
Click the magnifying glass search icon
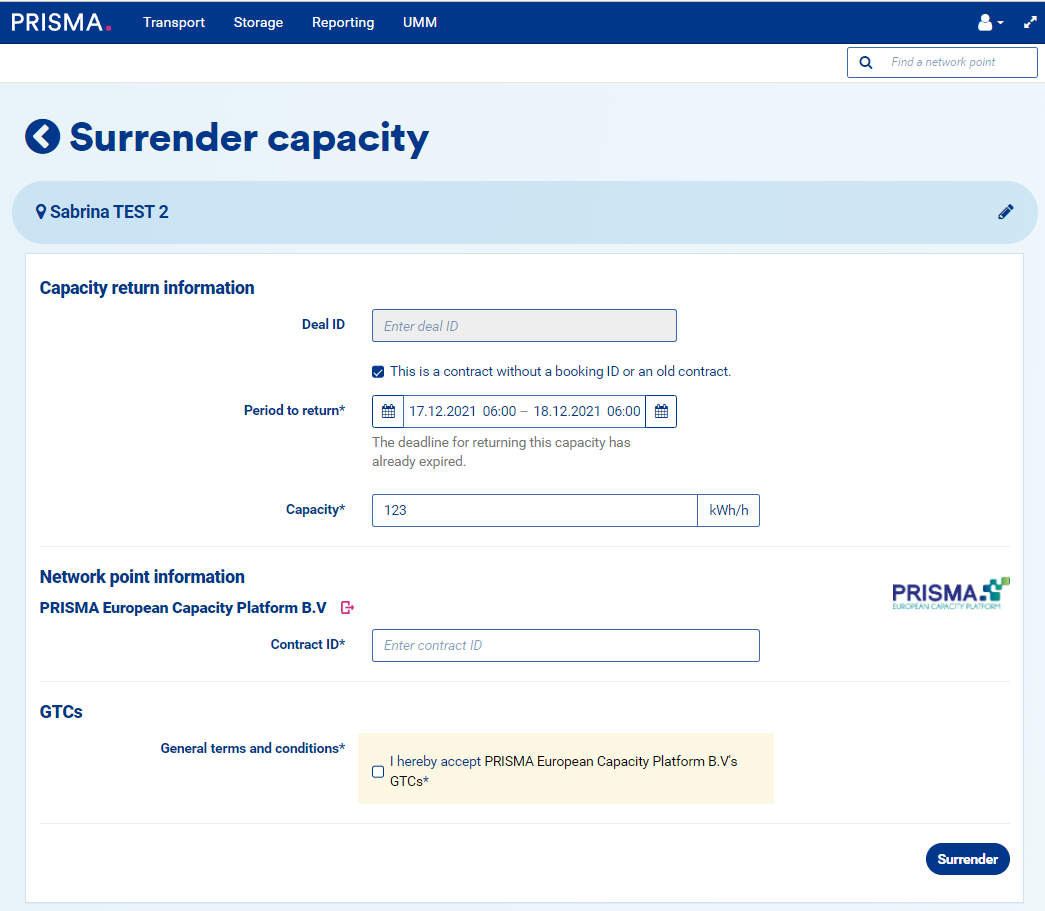[x=866, y=62]
